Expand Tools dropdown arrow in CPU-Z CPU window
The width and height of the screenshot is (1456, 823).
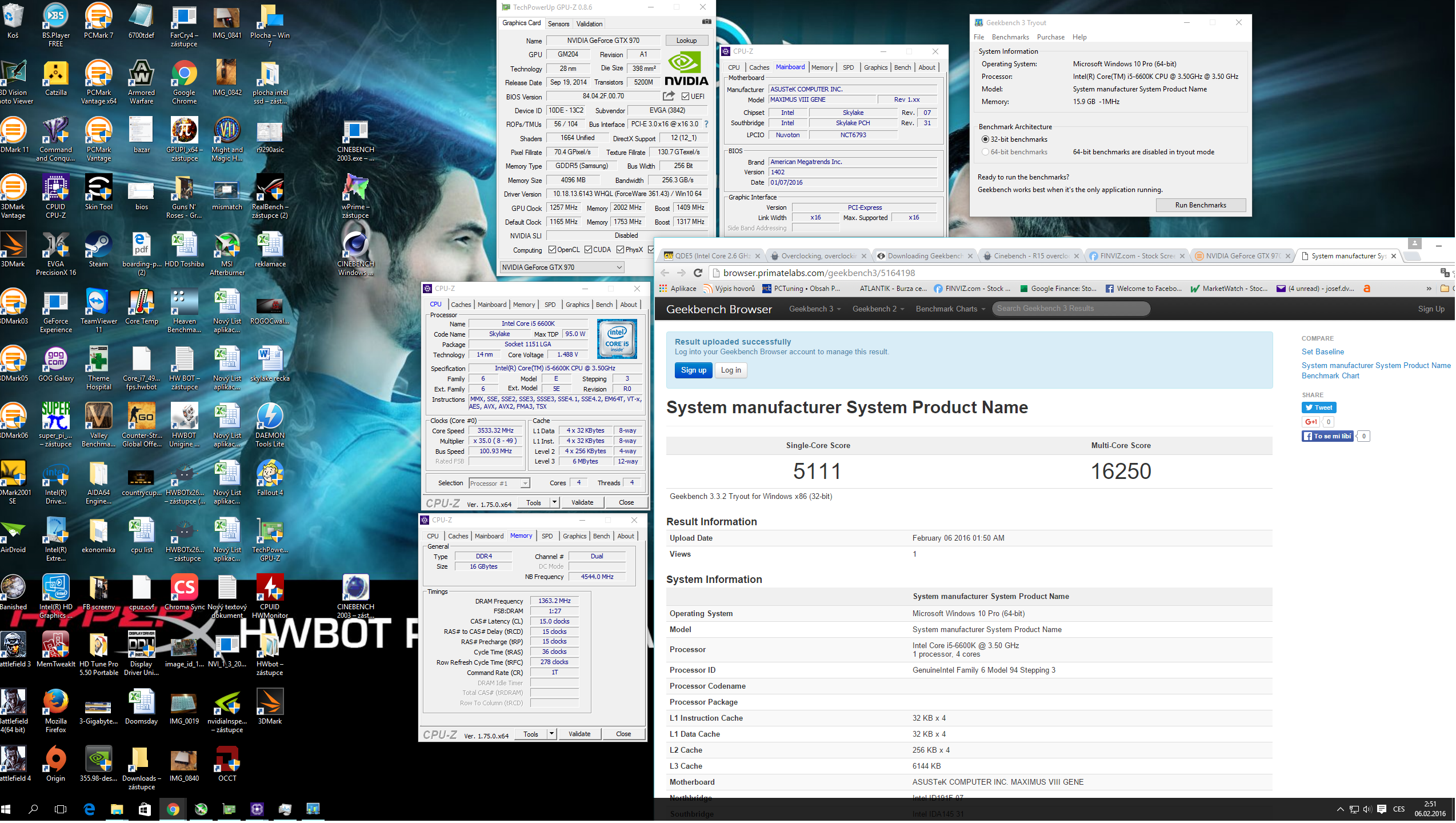coord(554,502)
